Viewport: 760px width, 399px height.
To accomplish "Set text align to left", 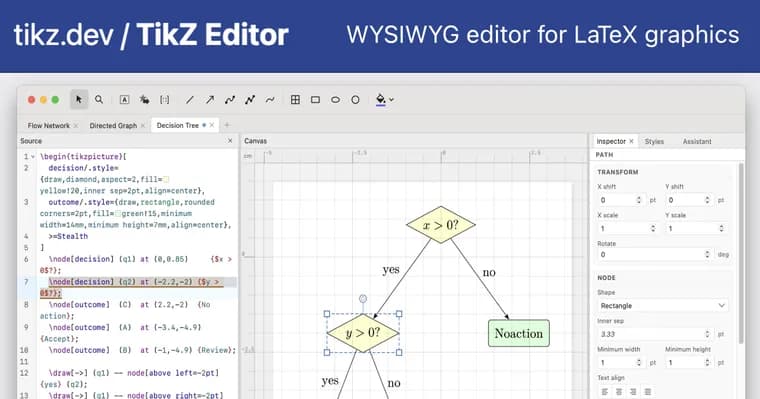I will (604, 391).
